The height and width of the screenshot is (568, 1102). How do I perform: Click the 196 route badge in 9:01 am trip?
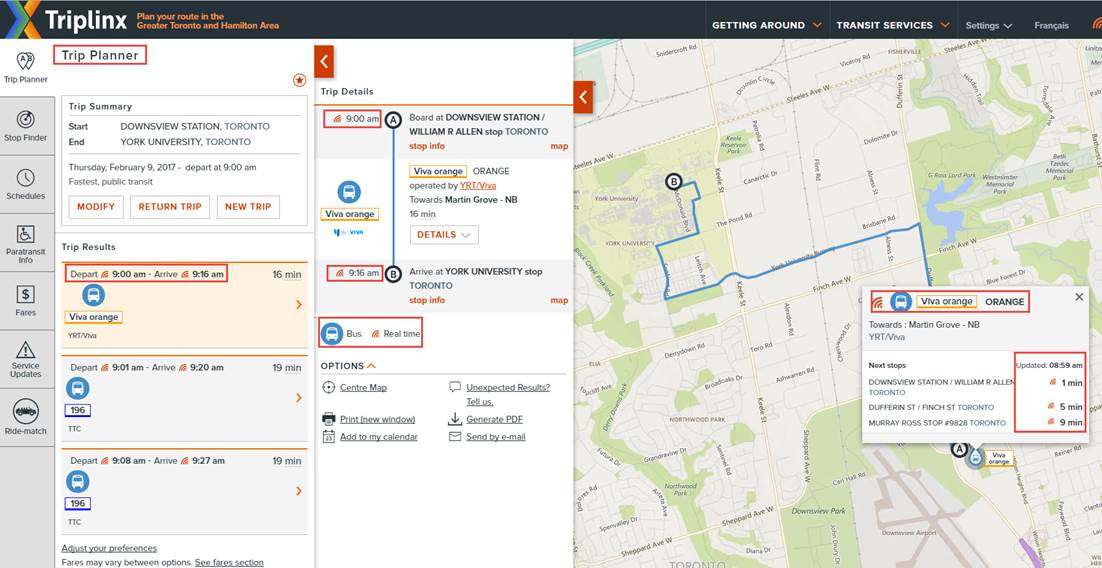(78, 411)
